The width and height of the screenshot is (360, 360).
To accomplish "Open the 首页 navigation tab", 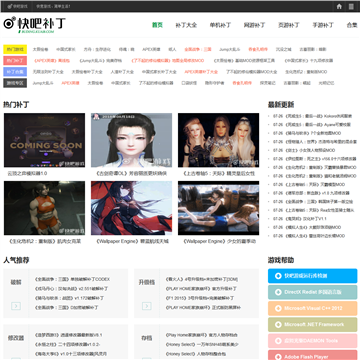I will 157,25.
